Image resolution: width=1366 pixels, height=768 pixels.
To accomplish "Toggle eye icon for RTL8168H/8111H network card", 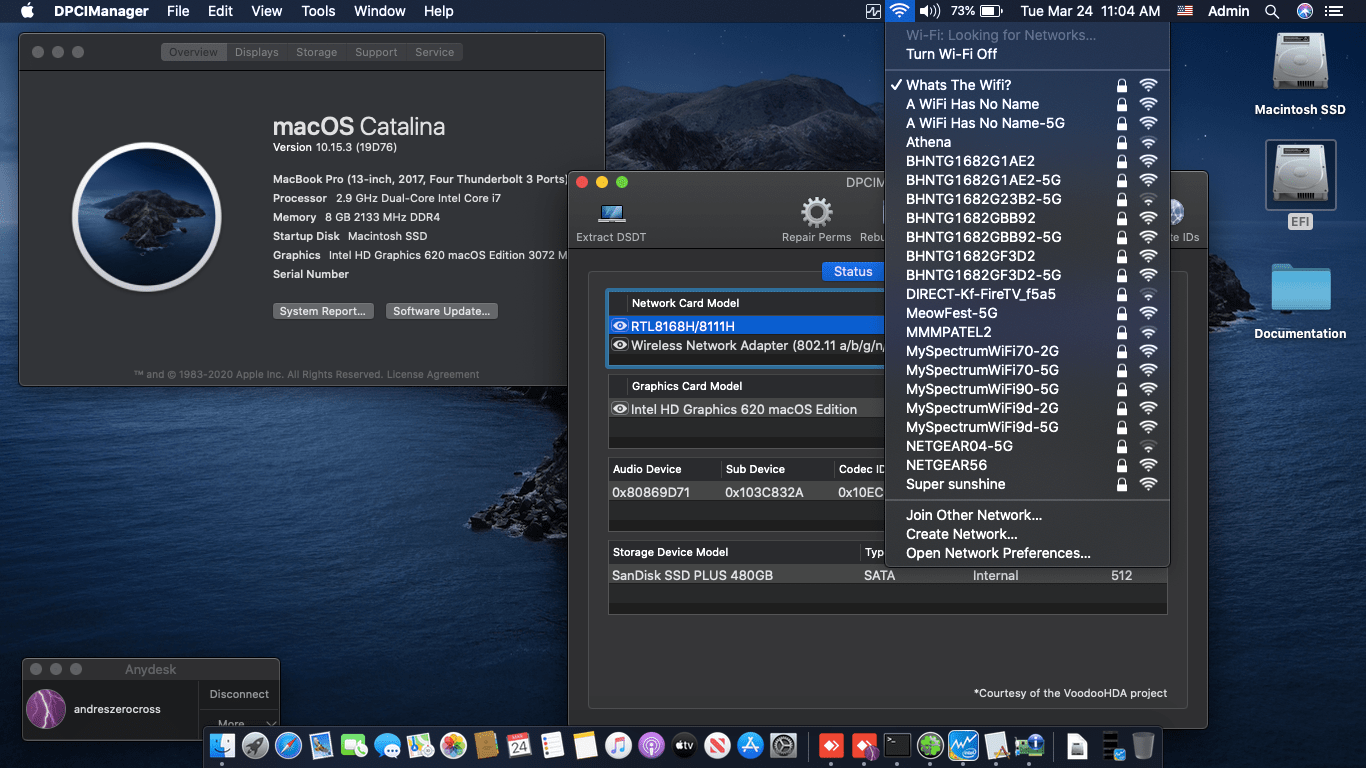I will 620,326.
